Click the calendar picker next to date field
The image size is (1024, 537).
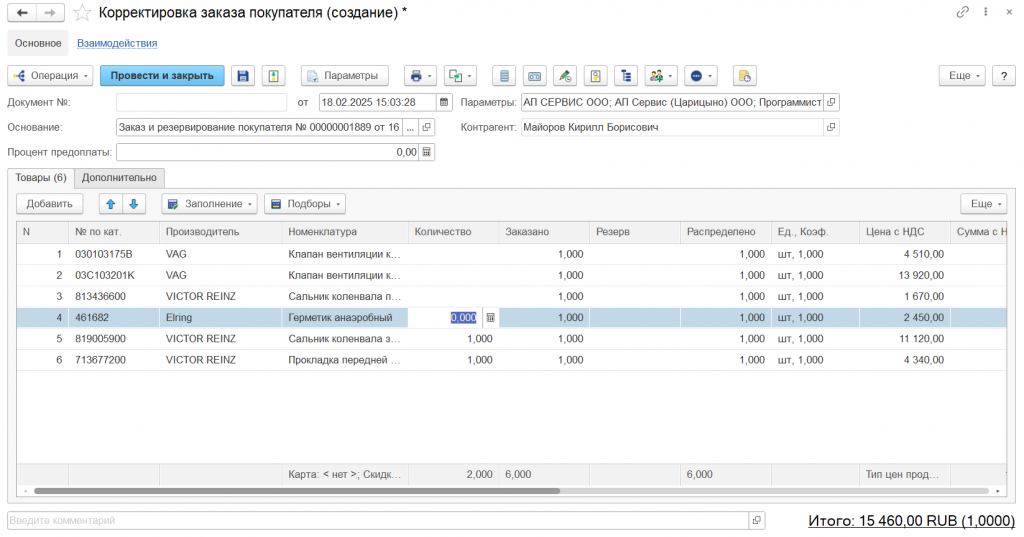tap(444, 102)
